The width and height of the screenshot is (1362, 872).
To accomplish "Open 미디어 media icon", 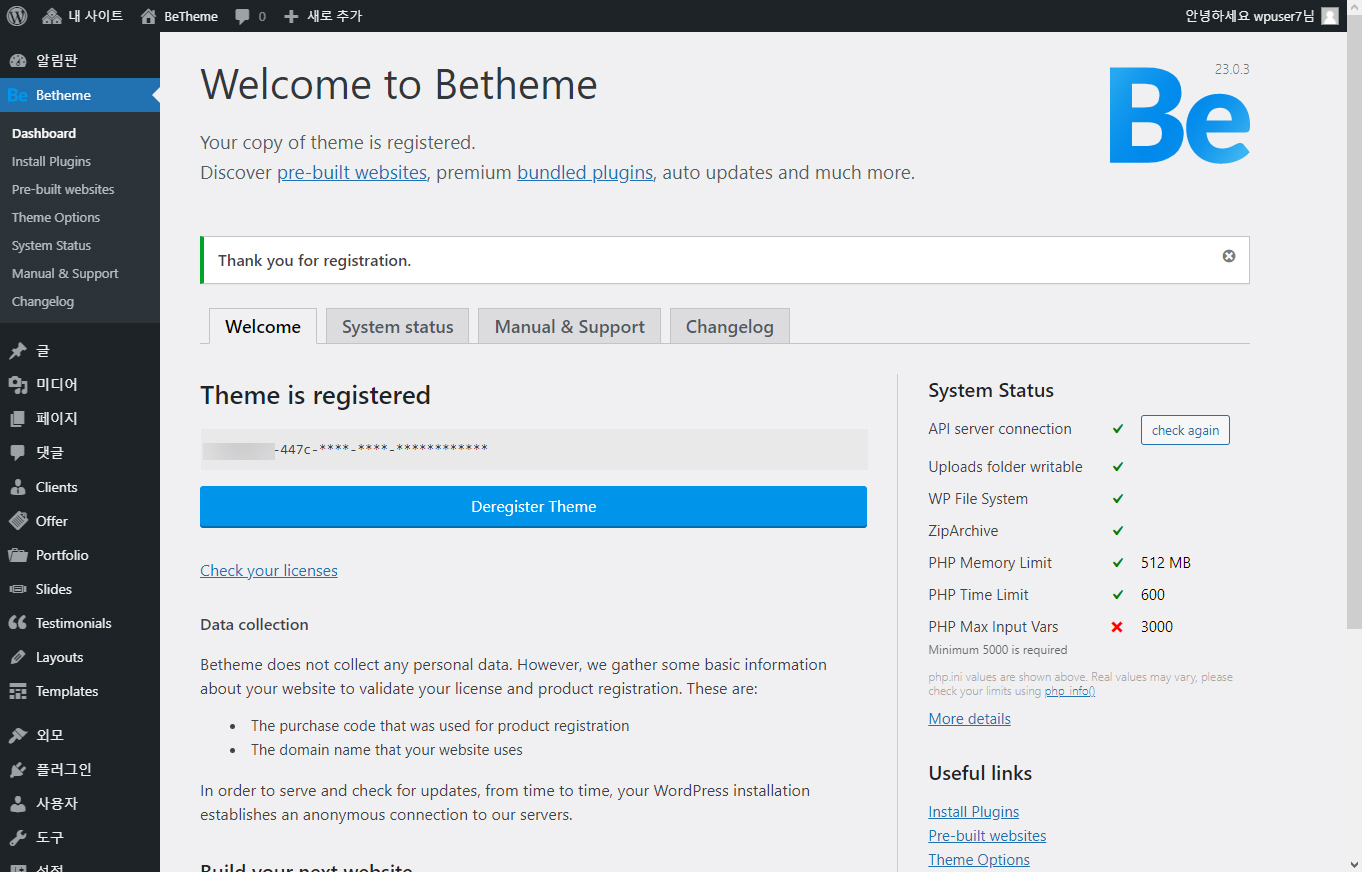I will (17, 385).
